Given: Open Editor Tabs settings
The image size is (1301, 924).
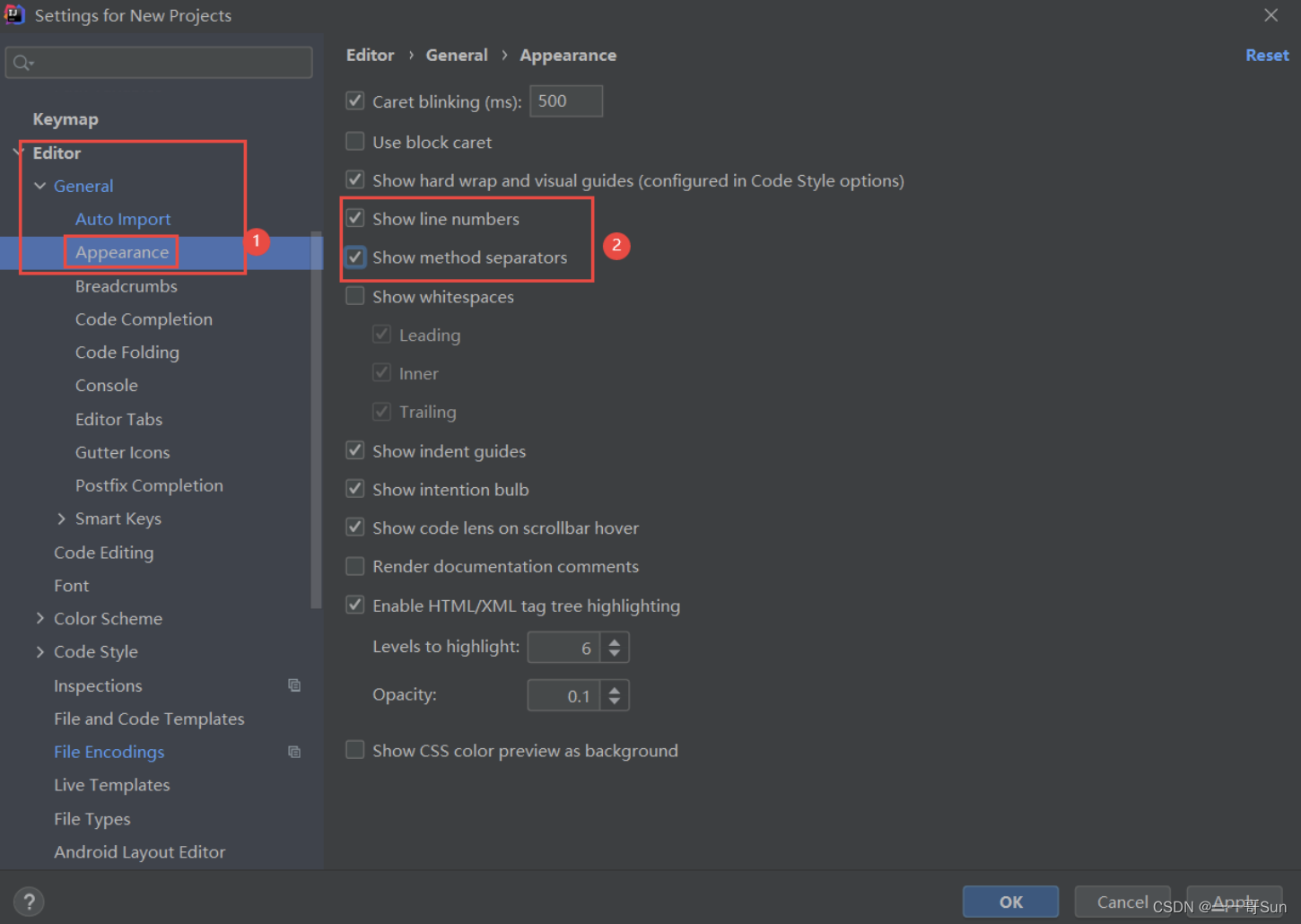Looking at the screenshot, I should [119, 419].
